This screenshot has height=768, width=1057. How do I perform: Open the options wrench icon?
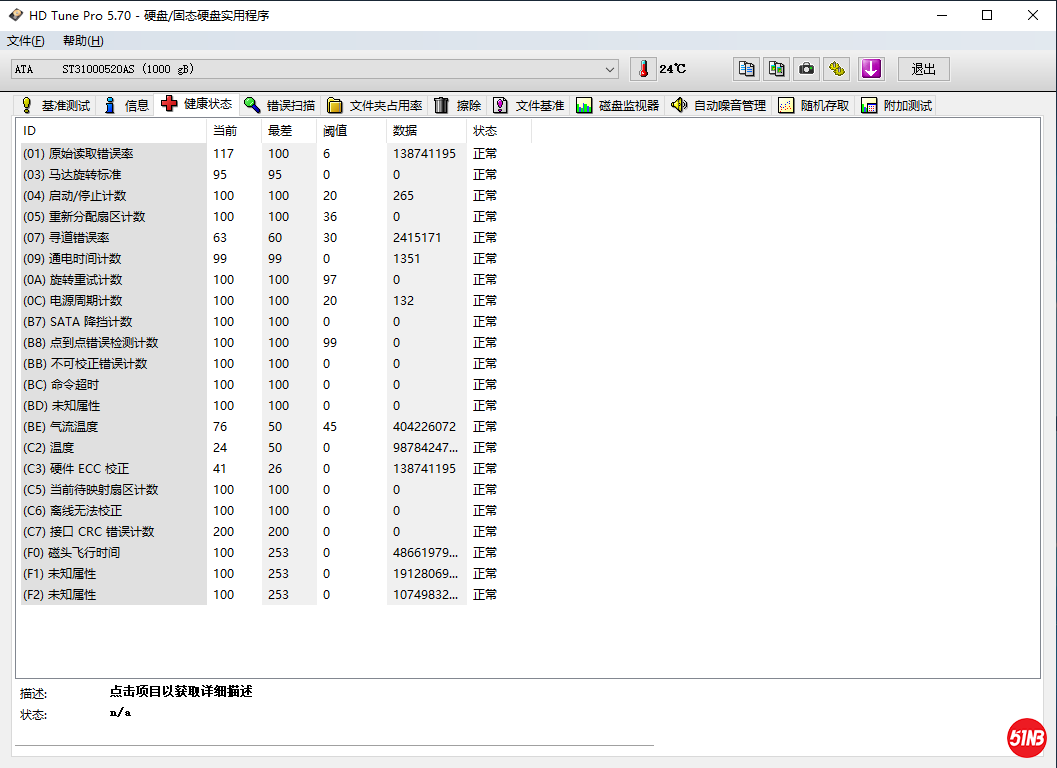coord(837,69)
